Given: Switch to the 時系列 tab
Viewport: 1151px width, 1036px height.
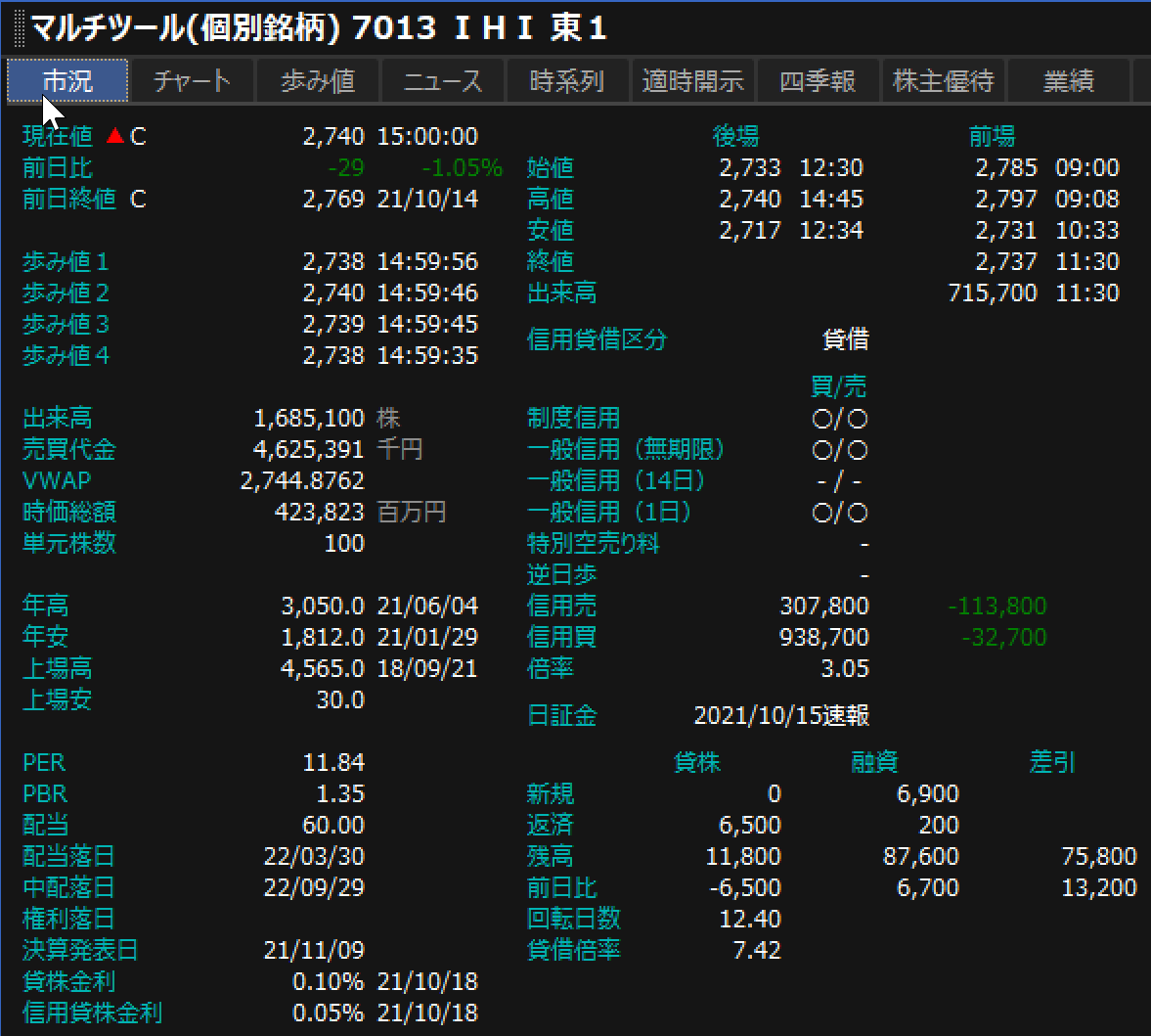Looking at the screenshot, I should [567, 81].
